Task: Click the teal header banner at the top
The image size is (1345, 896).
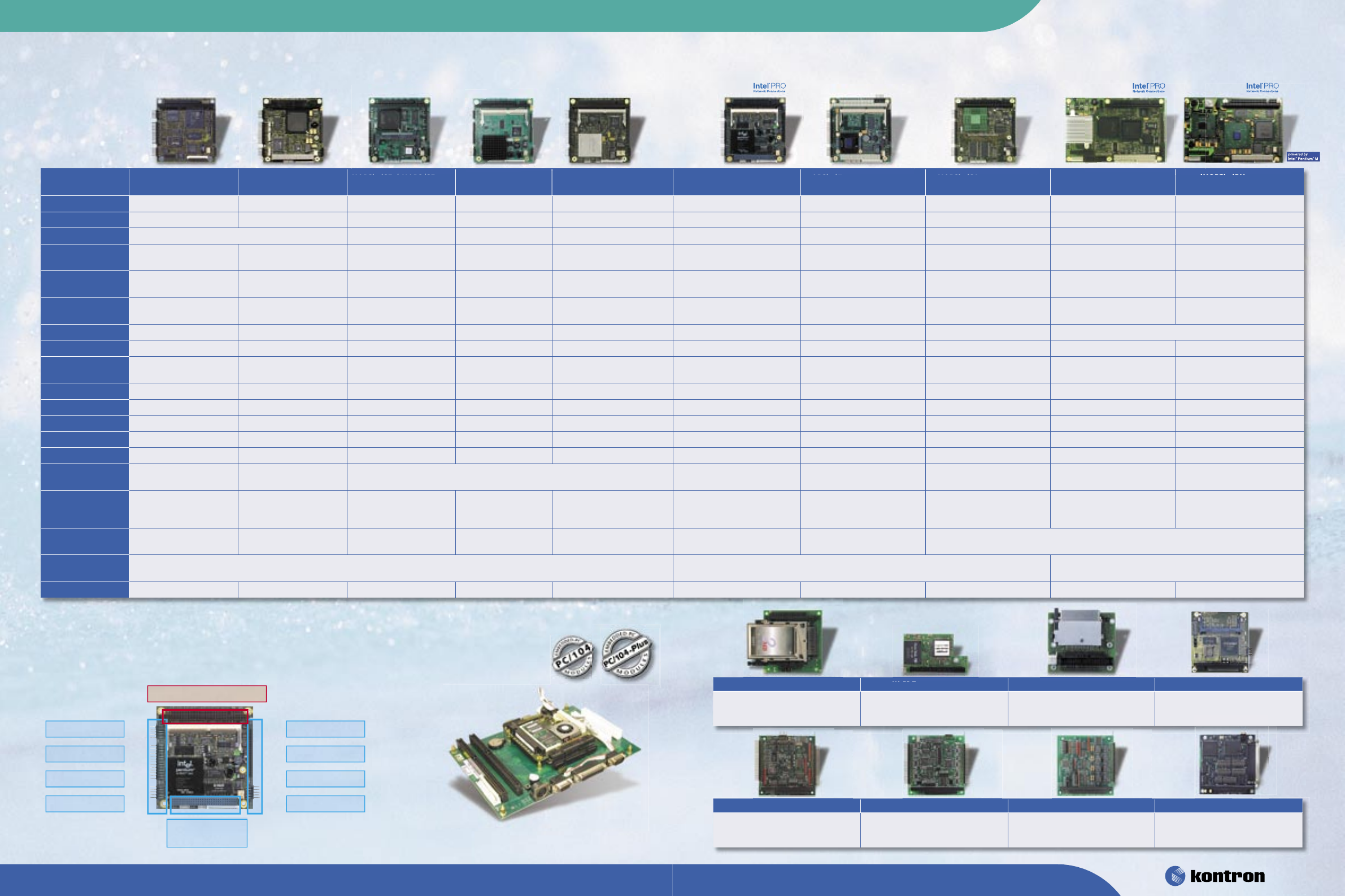Action: point(515,15)
